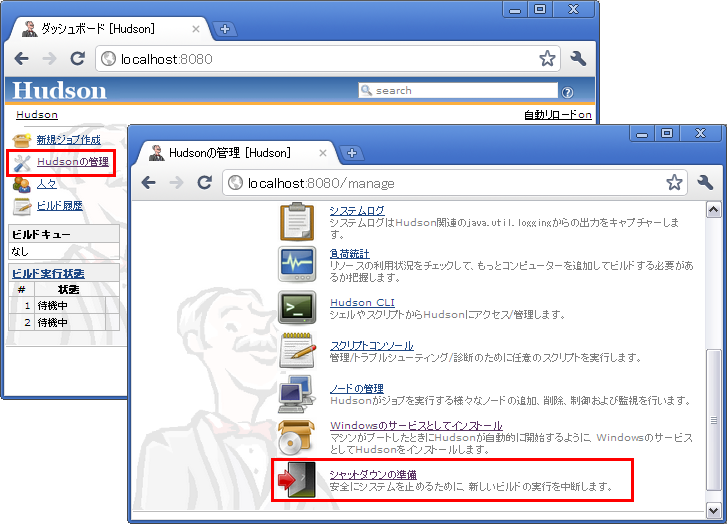Click the 新規ジョブ作成 link
Screen dimensions: 727x524
coord(69,140)
